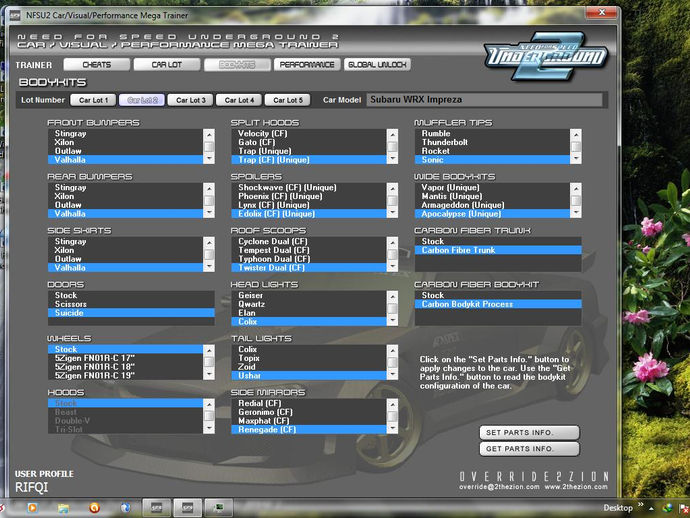Click the Car Model field showing Subaru WRX Impreza
Screen dimensions: 690x518
click(x=484, y=99)
